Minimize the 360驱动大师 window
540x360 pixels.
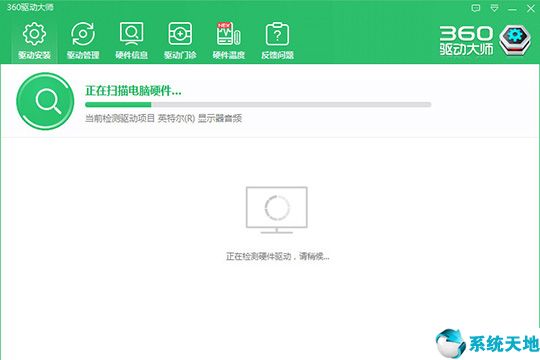pyautogui.click(x=512, y=9)
